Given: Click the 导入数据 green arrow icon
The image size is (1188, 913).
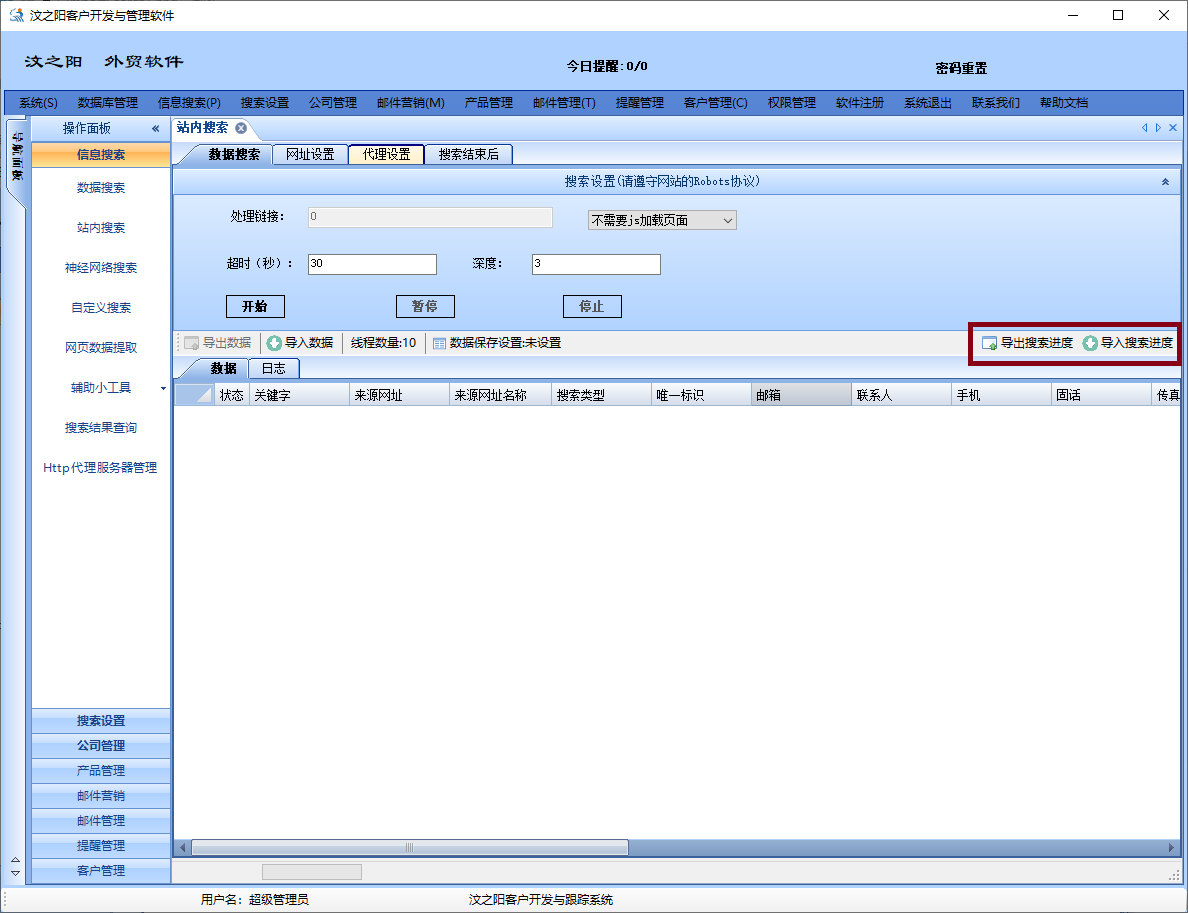Looking at the screenshot, I should coord(274,343).
